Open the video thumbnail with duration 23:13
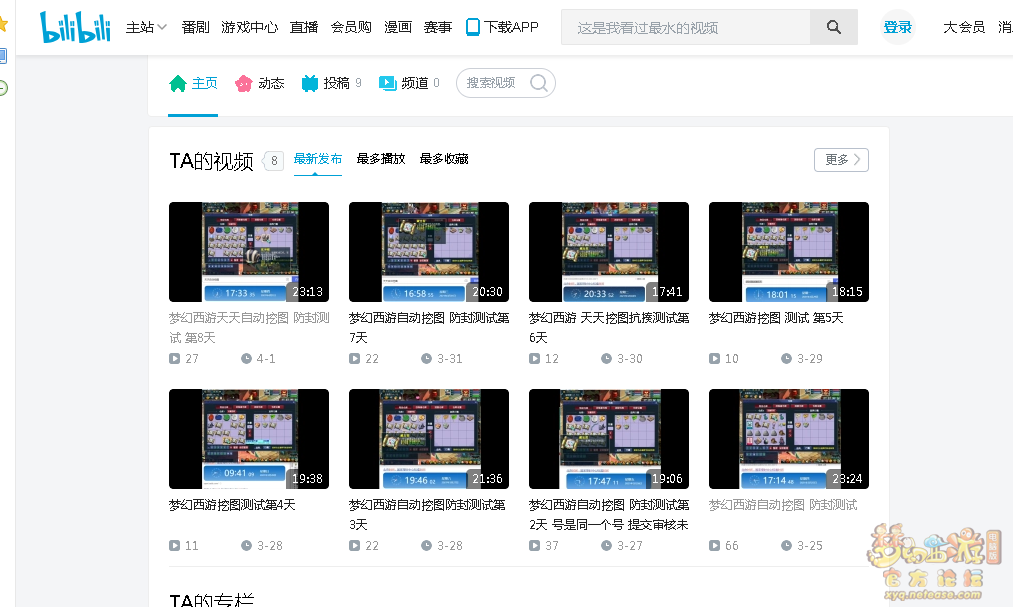Image resolution: width=1013 pixels, height=607 pixels. (249, 252)
